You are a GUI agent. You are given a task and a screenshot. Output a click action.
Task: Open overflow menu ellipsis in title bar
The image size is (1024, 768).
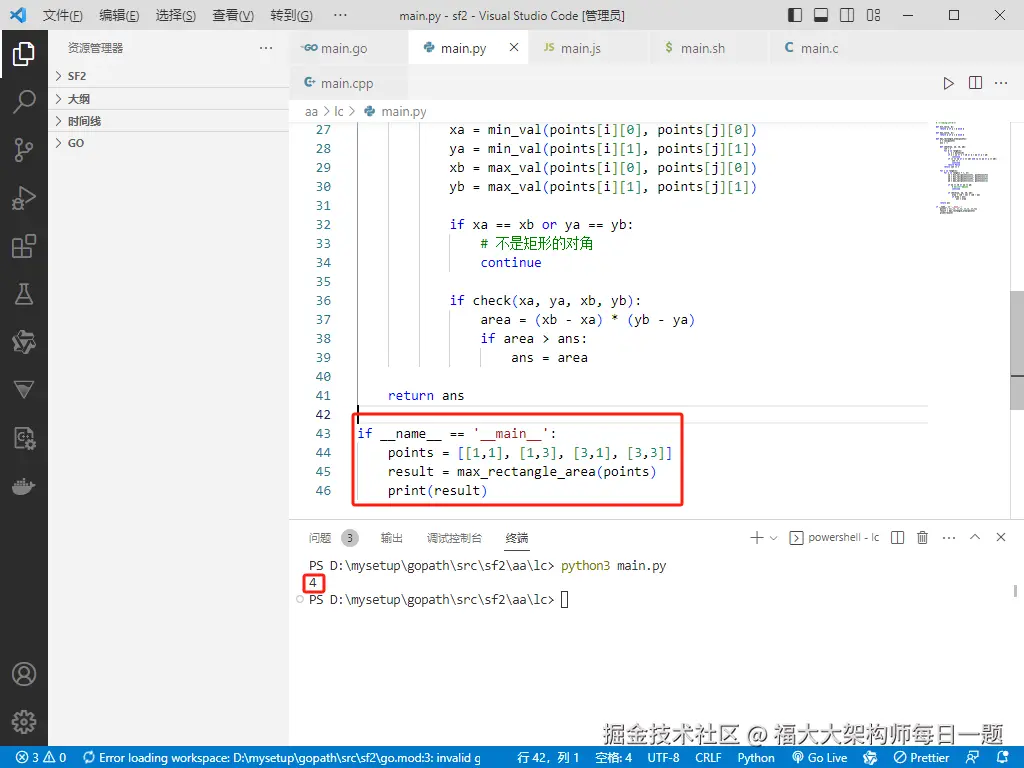pyautogui.click(x=340, y=15)
